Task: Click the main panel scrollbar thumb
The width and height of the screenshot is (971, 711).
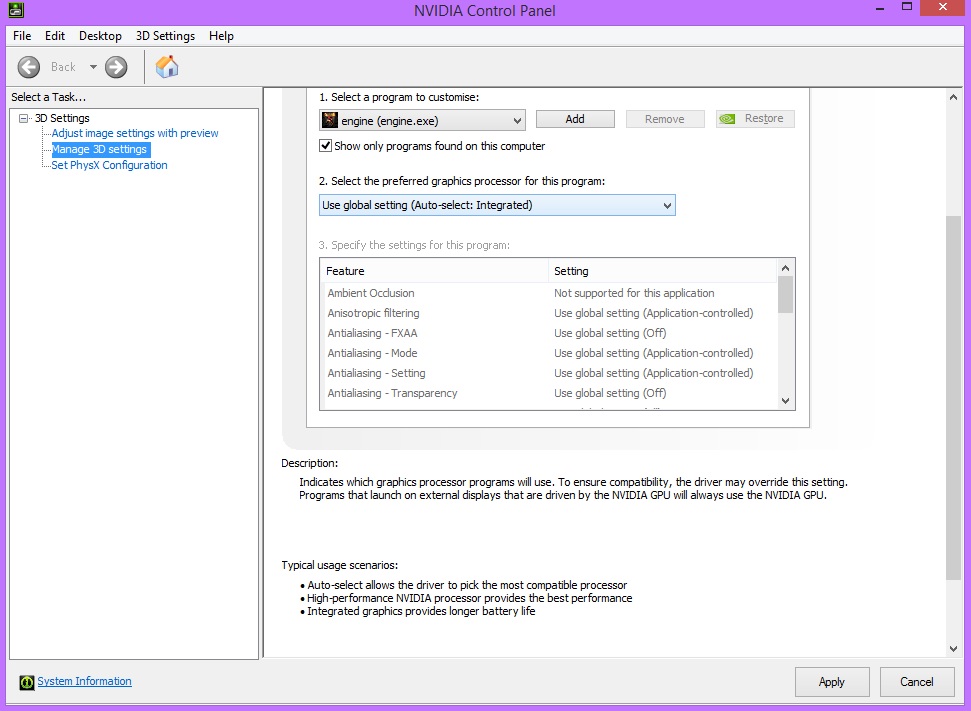Action: [953, 398]
